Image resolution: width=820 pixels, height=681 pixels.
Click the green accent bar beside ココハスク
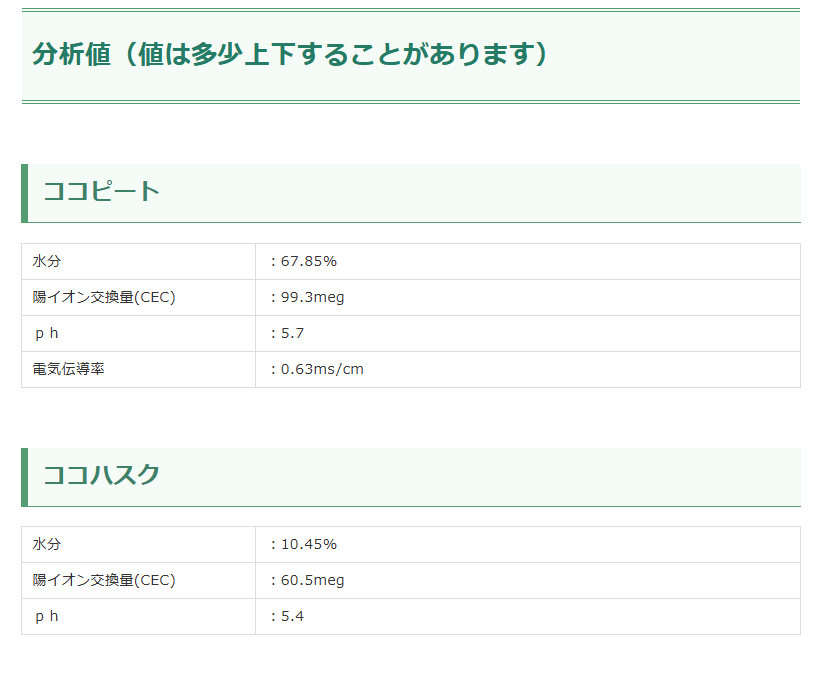click(24, 477)
